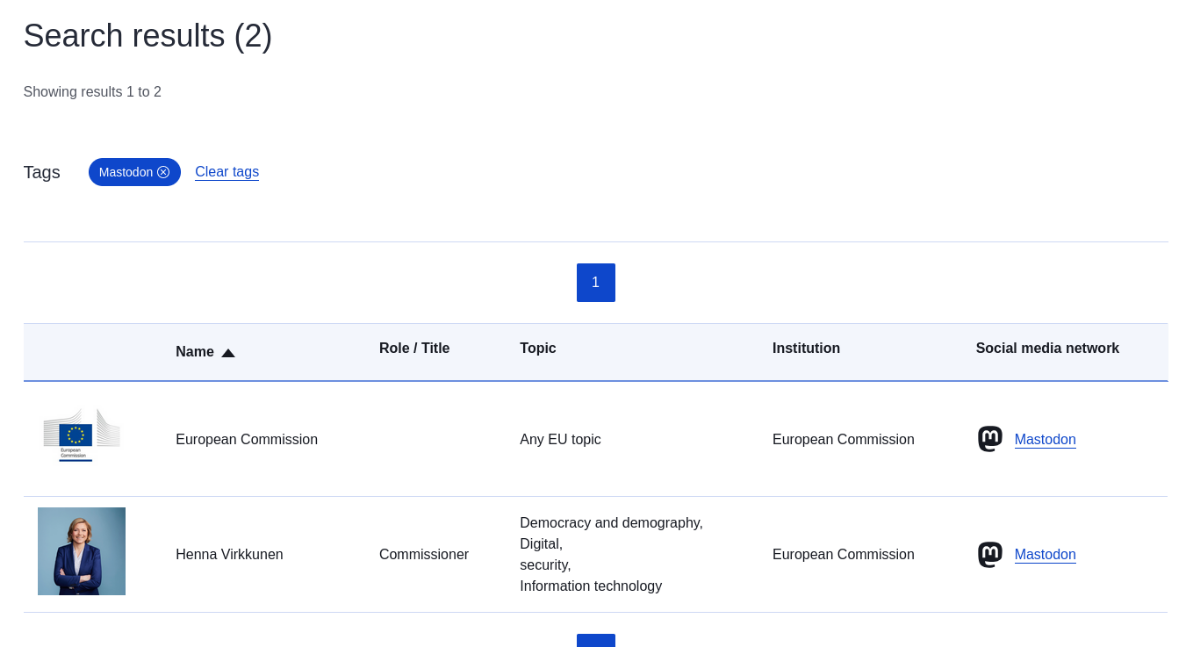Click the Name column header text
The width and height of the screenshot is (1200, 647).
[195, 352]
